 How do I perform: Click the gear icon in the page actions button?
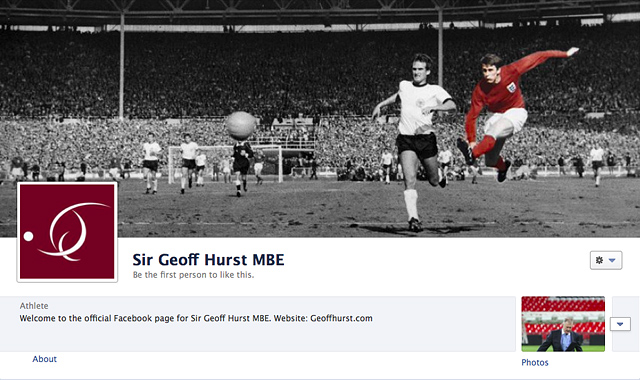[599, 260]
